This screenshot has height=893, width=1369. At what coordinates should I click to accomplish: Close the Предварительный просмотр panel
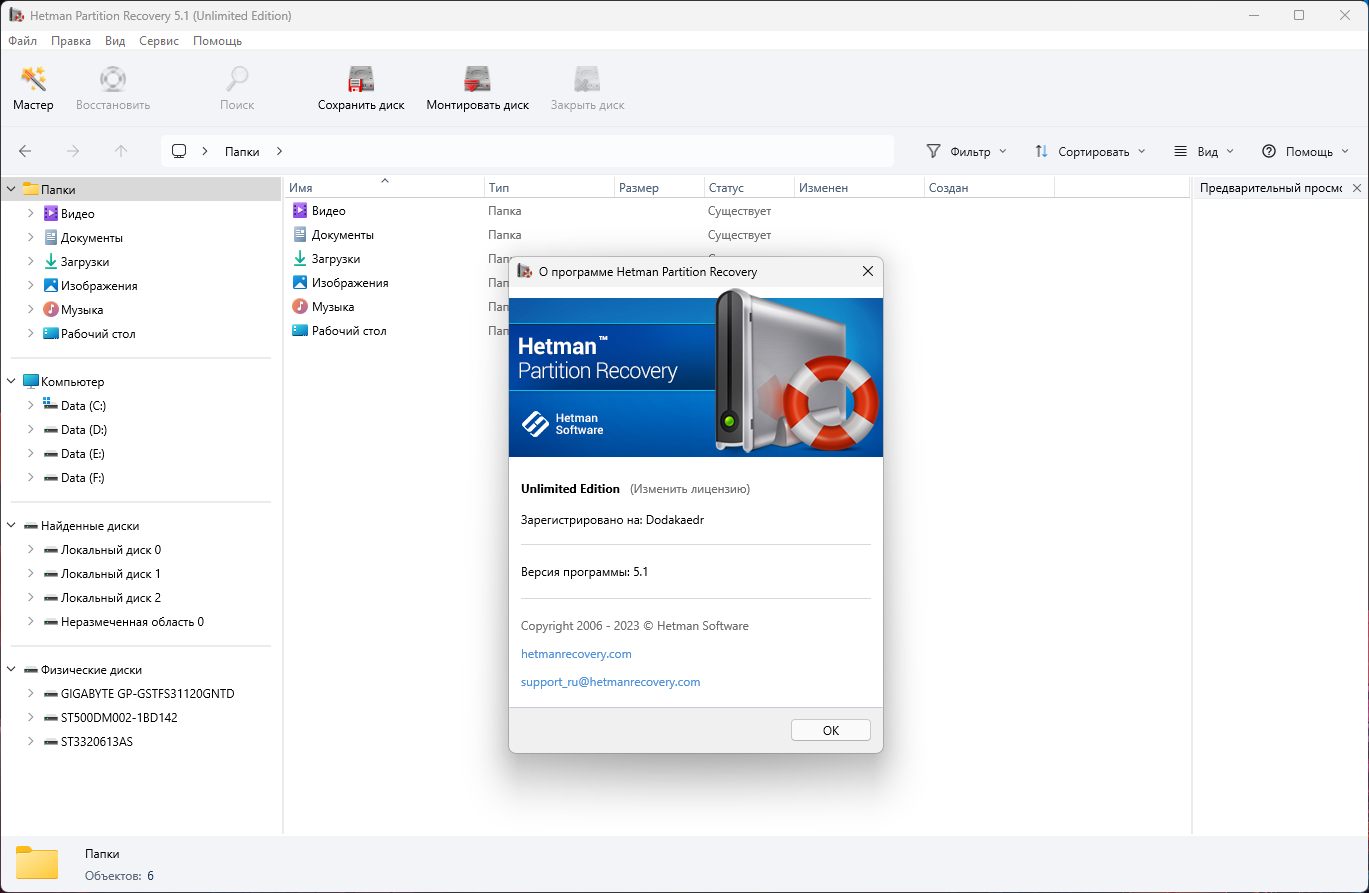click(x=1357, y=188)
